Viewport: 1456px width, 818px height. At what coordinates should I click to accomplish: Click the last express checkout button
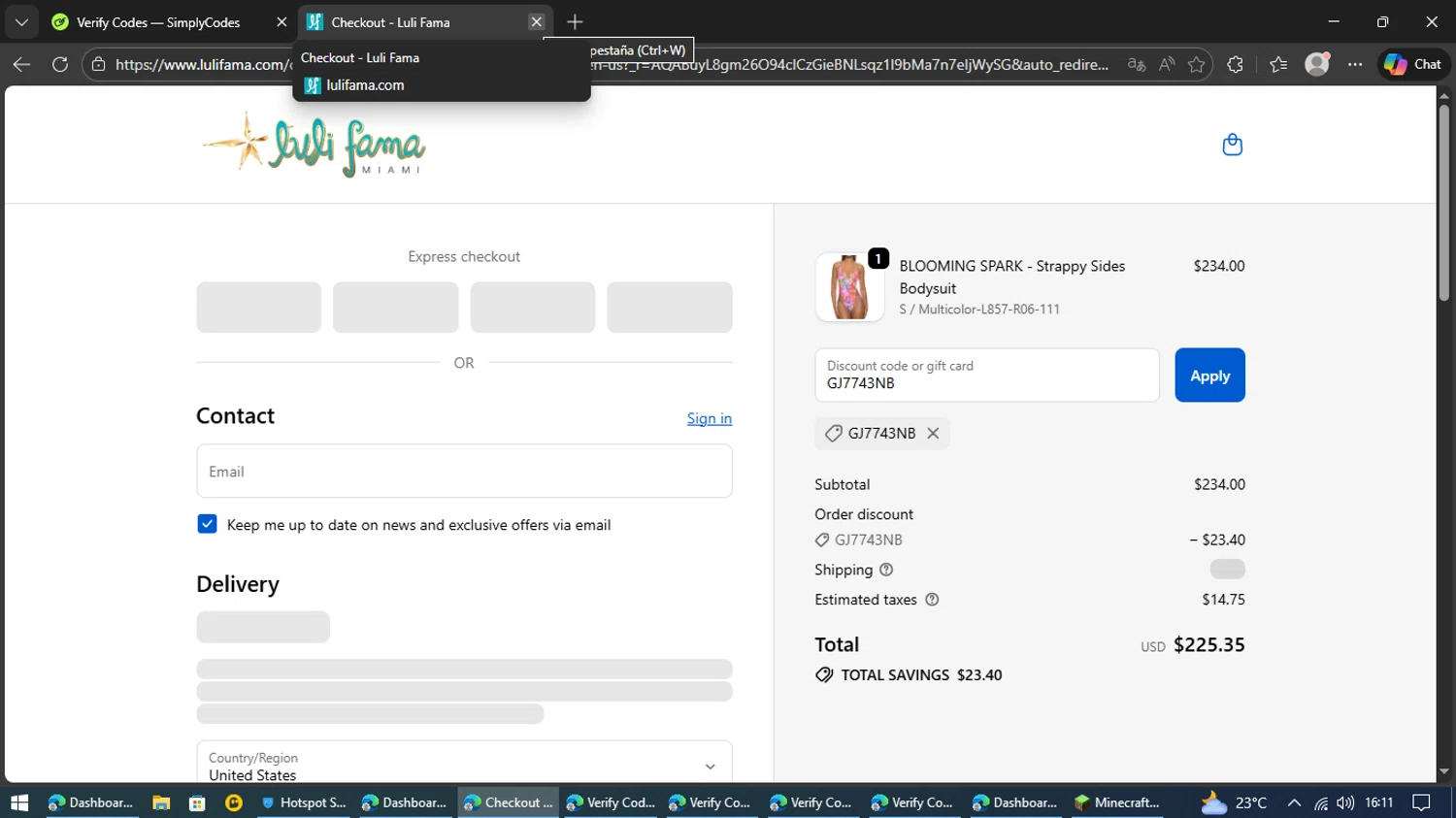(670, 308)
